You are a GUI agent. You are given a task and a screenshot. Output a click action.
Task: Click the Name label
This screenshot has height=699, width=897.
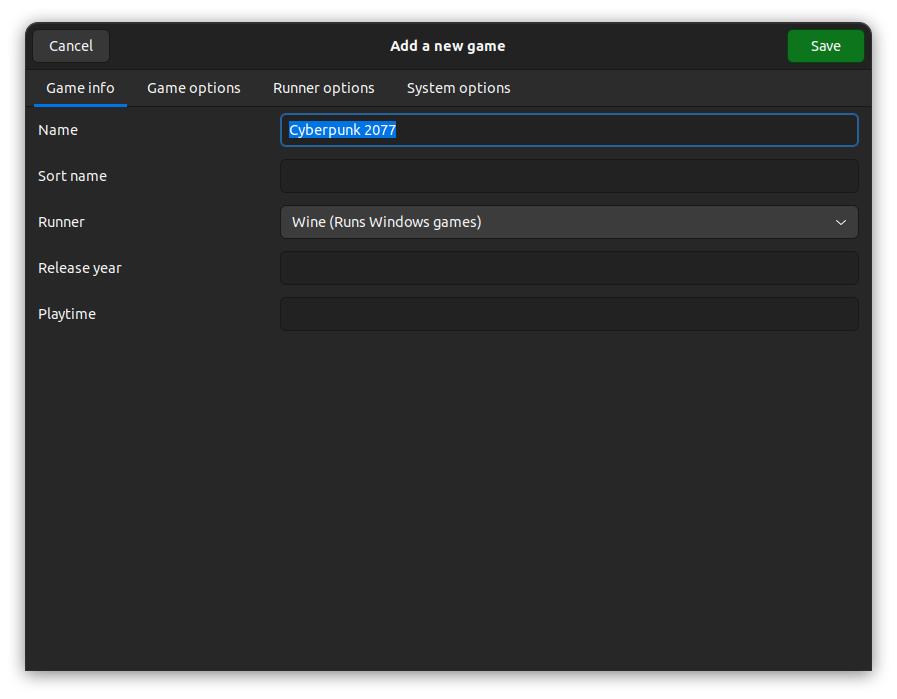point(58,130)
